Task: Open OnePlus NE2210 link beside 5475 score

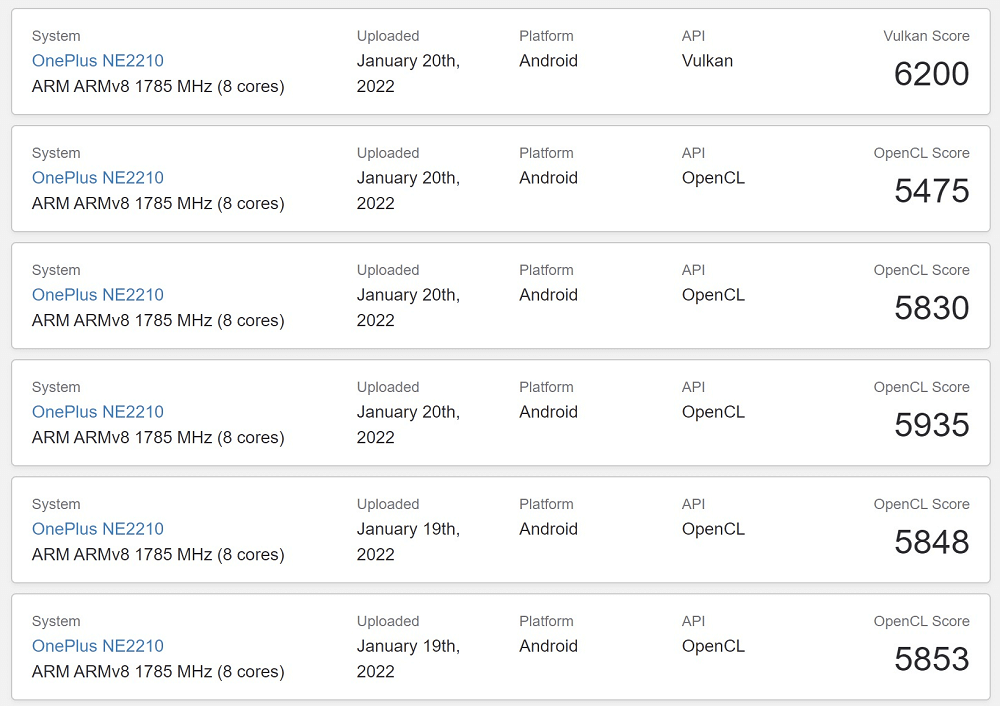Action: point(98,178)
